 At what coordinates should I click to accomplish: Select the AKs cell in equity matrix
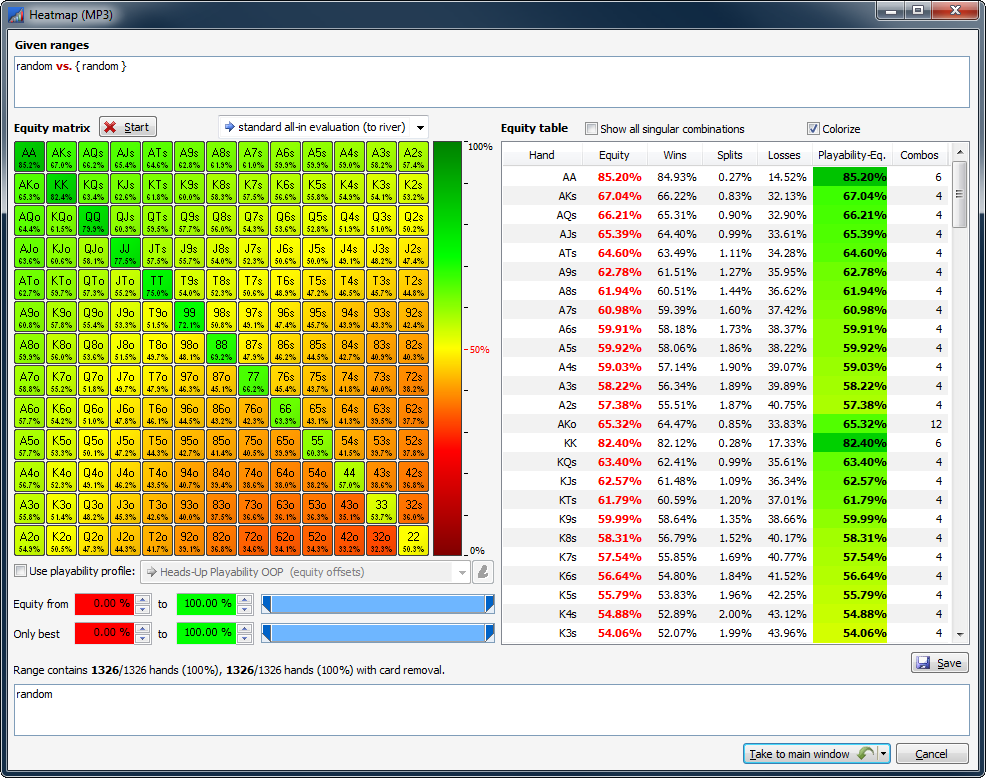tap(62, 157)
